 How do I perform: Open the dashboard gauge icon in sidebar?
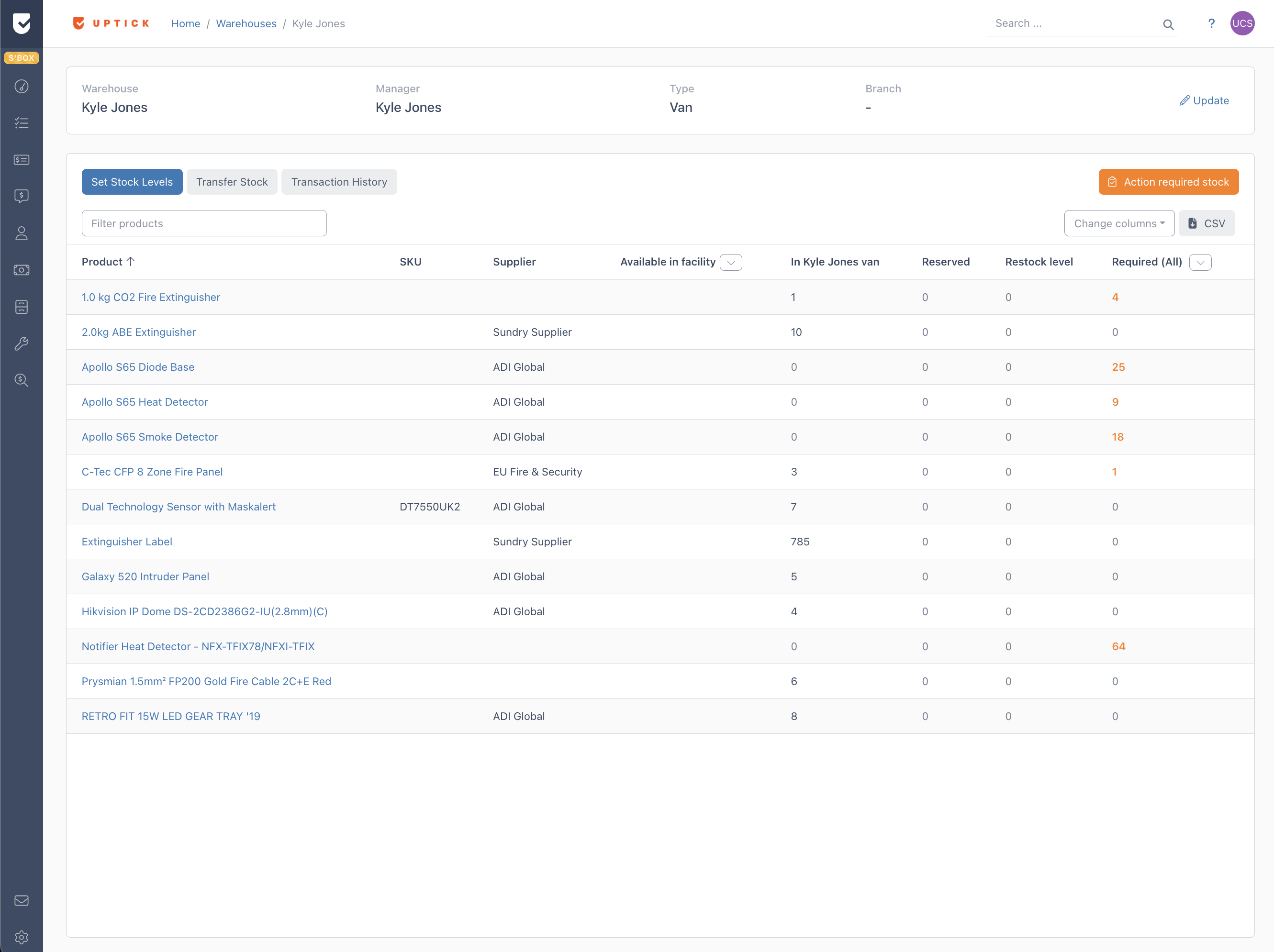[x=22, y=86]
